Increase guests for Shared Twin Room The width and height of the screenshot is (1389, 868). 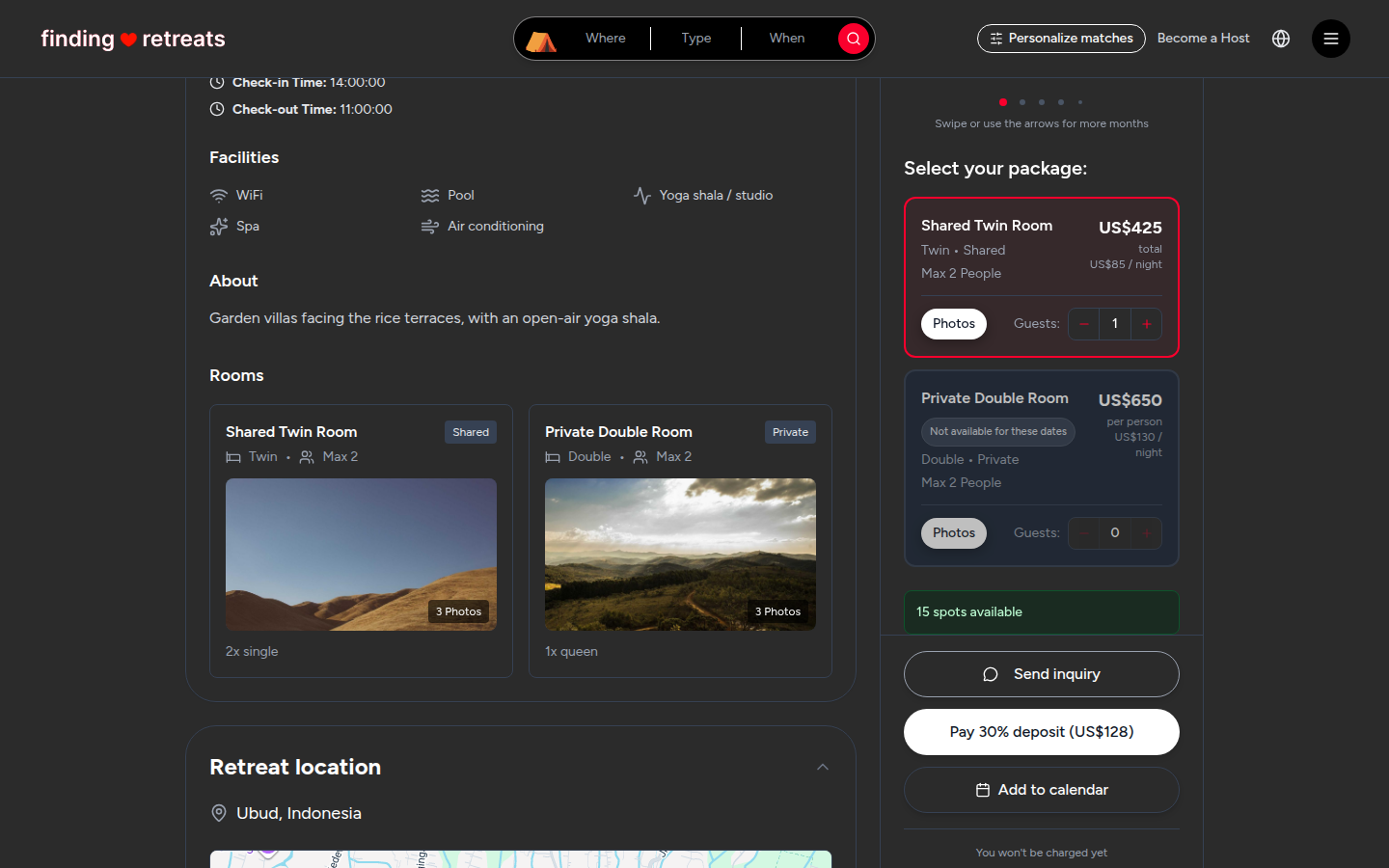[x=1147, y=324]
